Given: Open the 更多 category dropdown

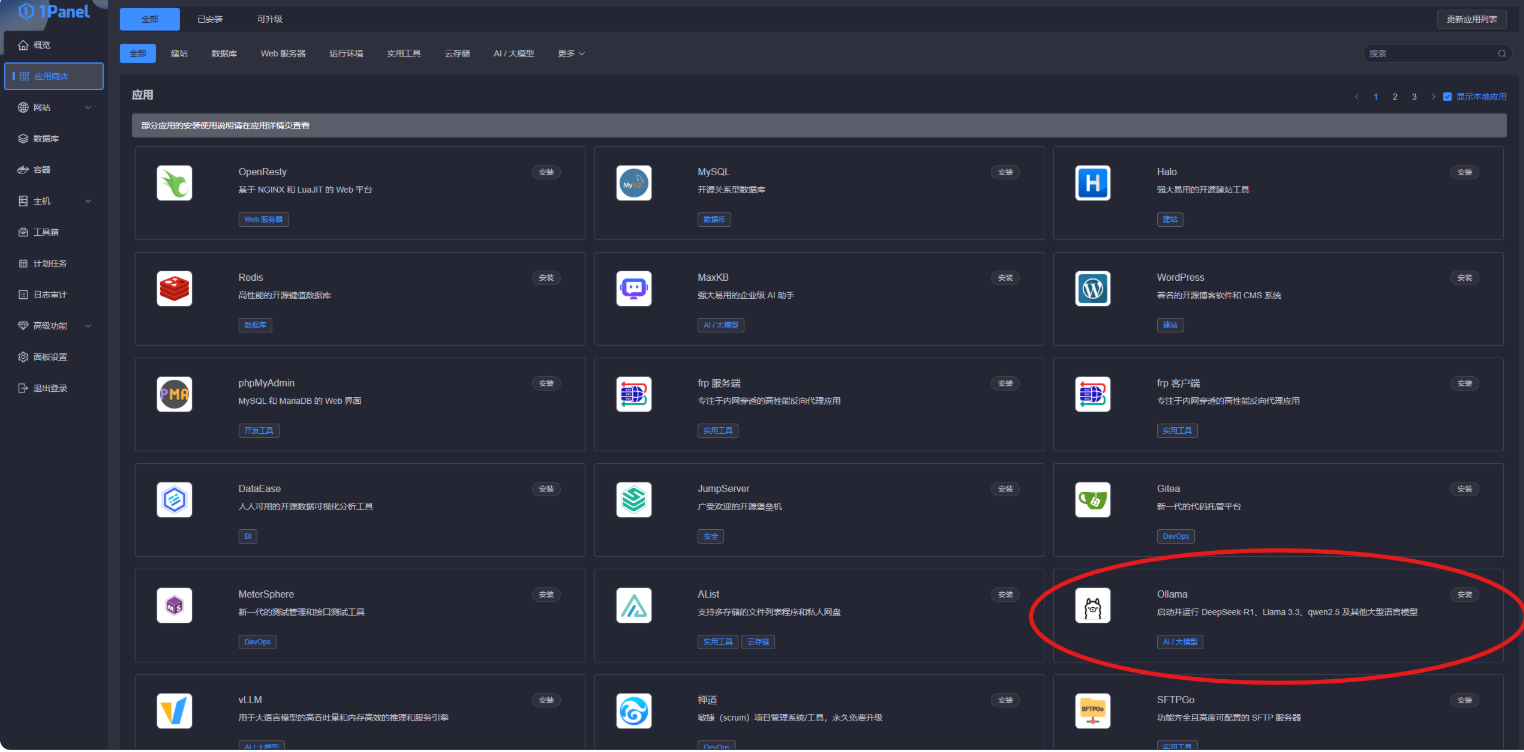Looking at the screenshot, I should click(571, 53).
